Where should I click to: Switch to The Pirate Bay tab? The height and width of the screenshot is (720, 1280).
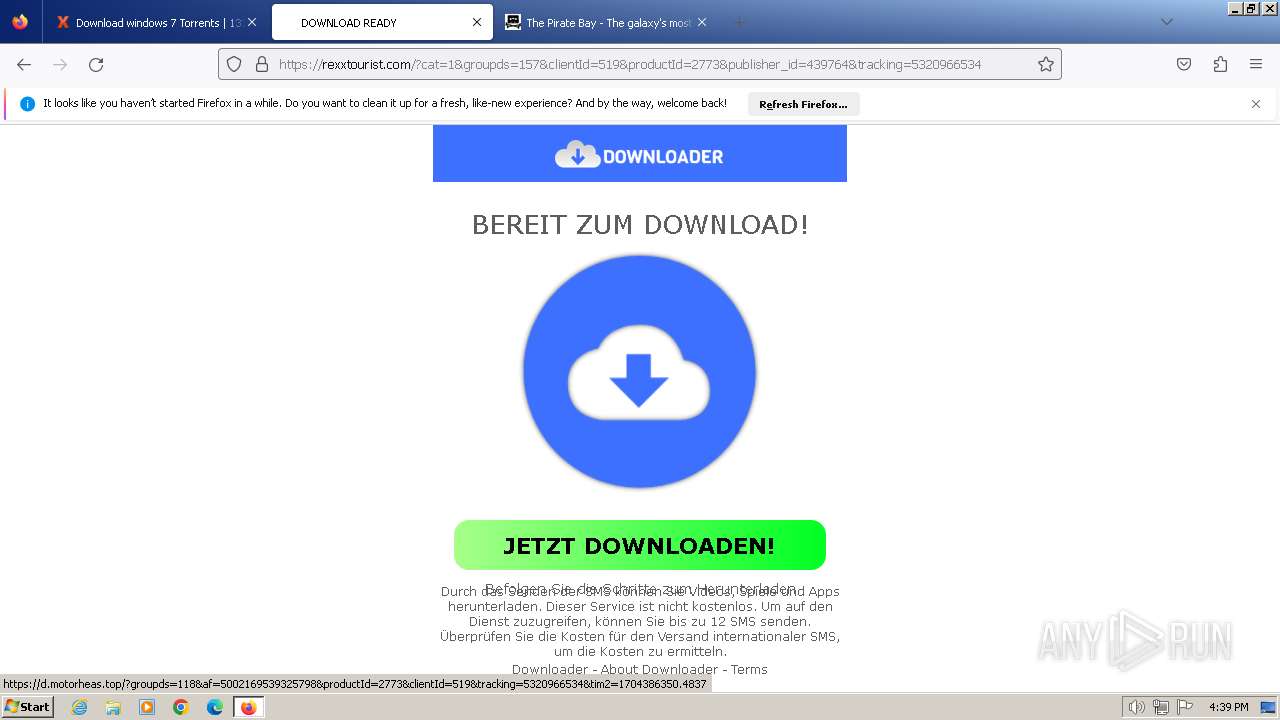pos(606,22)
